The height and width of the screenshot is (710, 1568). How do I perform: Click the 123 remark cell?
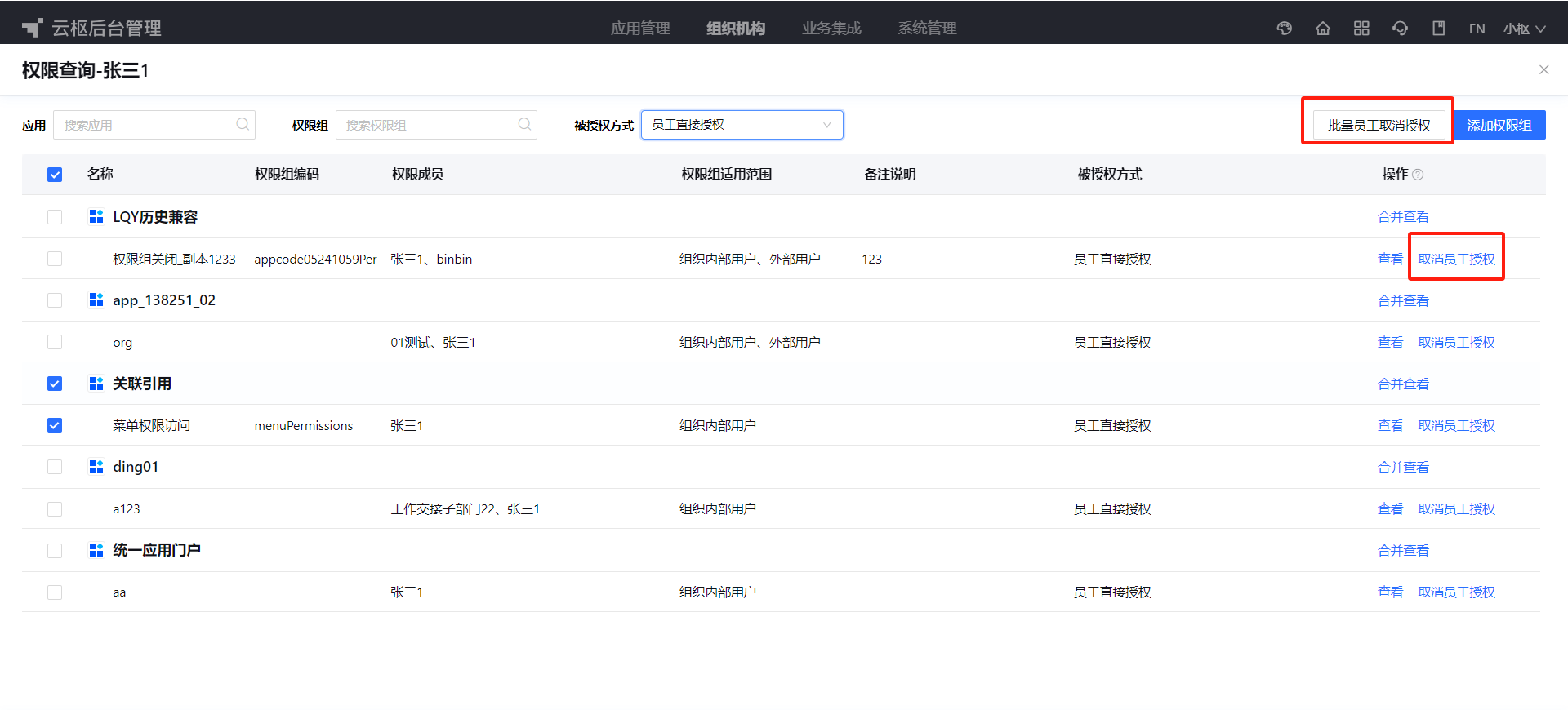[x=871, y=259]
